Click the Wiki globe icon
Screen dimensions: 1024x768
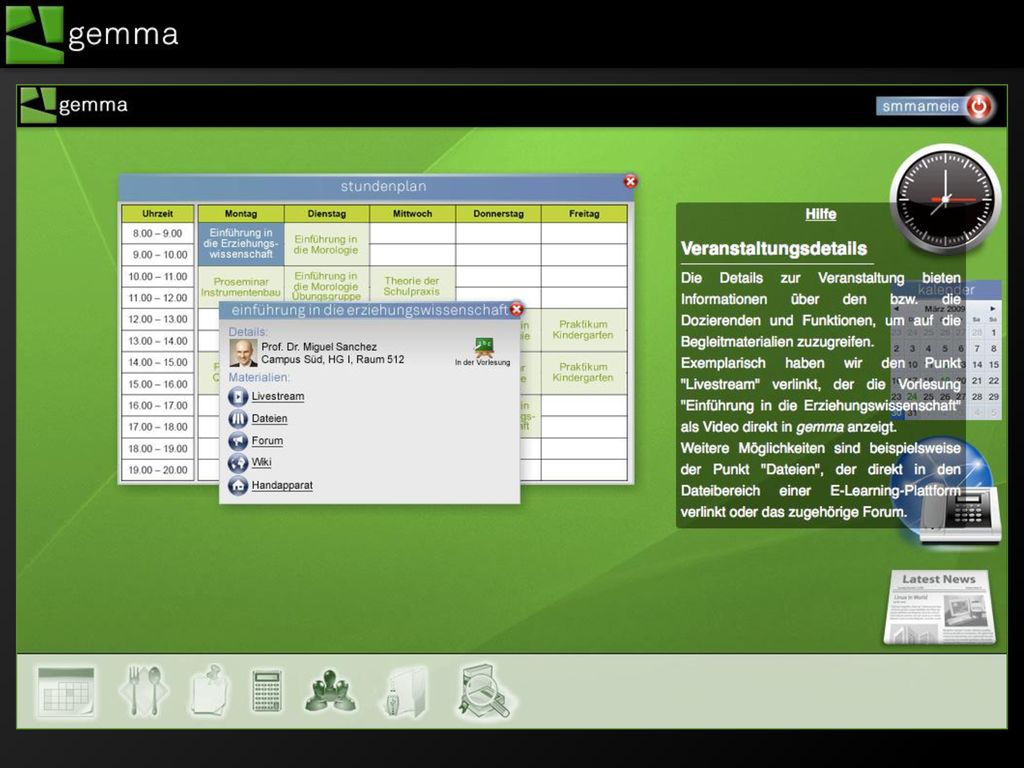(x=238, y=463)
